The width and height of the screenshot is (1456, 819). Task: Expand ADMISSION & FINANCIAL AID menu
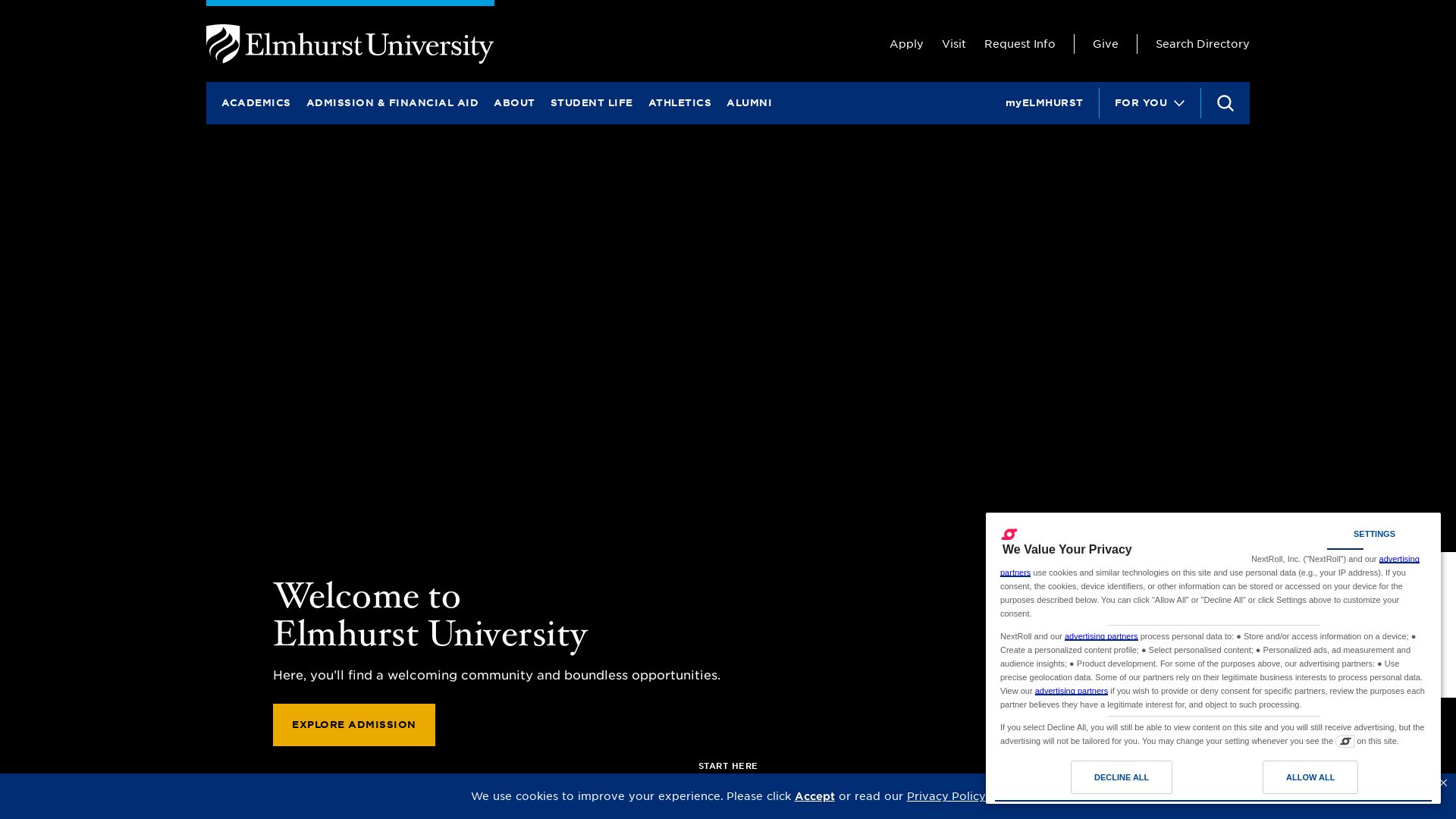392,103
